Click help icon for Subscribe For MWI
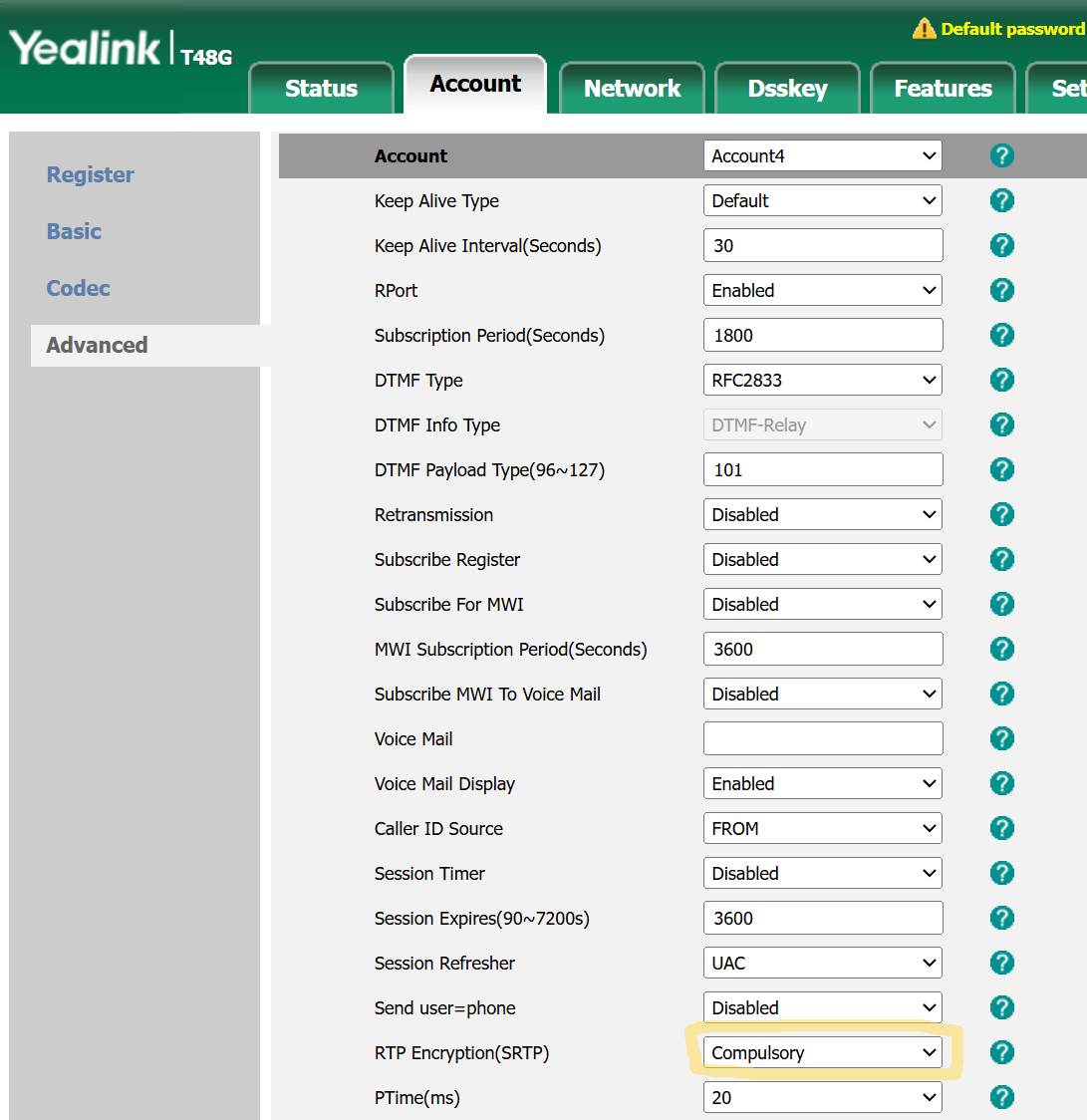Screen dimensions: 1087x1120 point(1001,604)
